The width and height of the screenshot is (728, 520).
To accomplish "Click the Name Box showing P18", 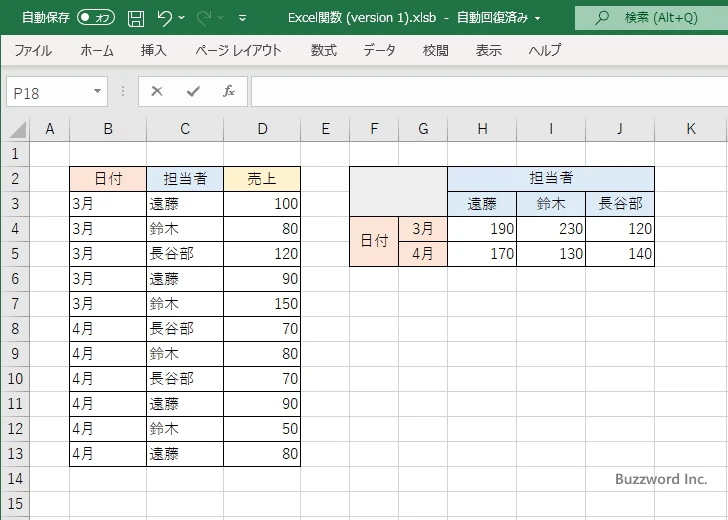I will 49,92.
